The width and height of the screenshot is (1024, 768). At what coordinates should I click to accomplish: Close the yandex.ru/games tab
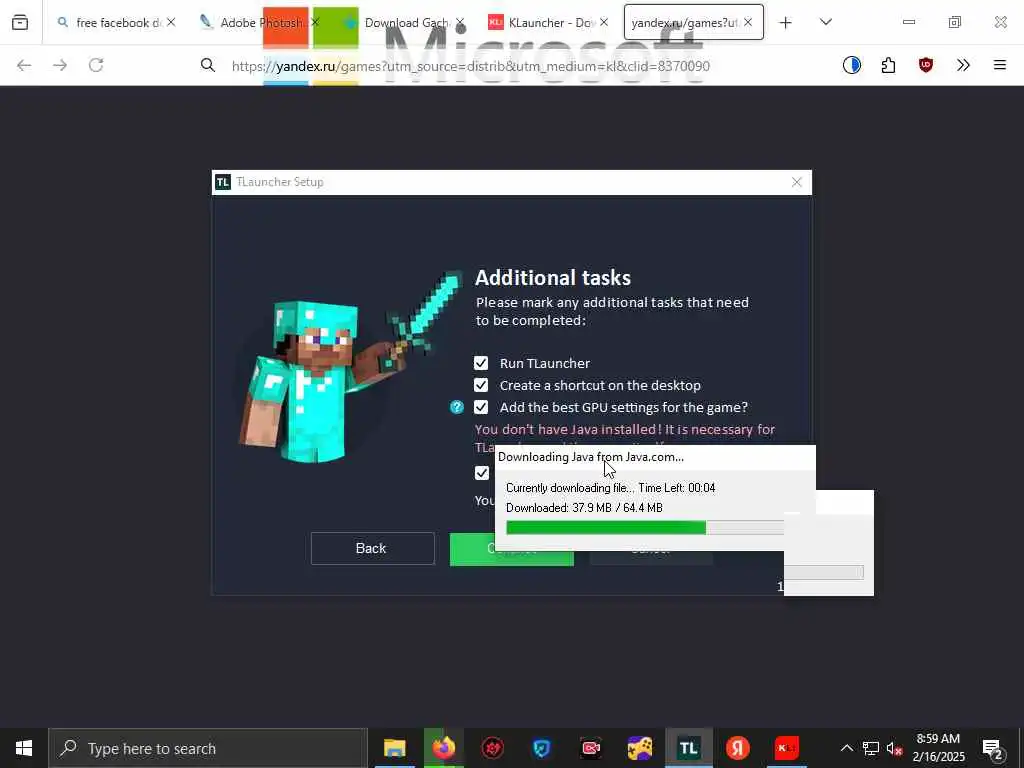tap(748, 22)
